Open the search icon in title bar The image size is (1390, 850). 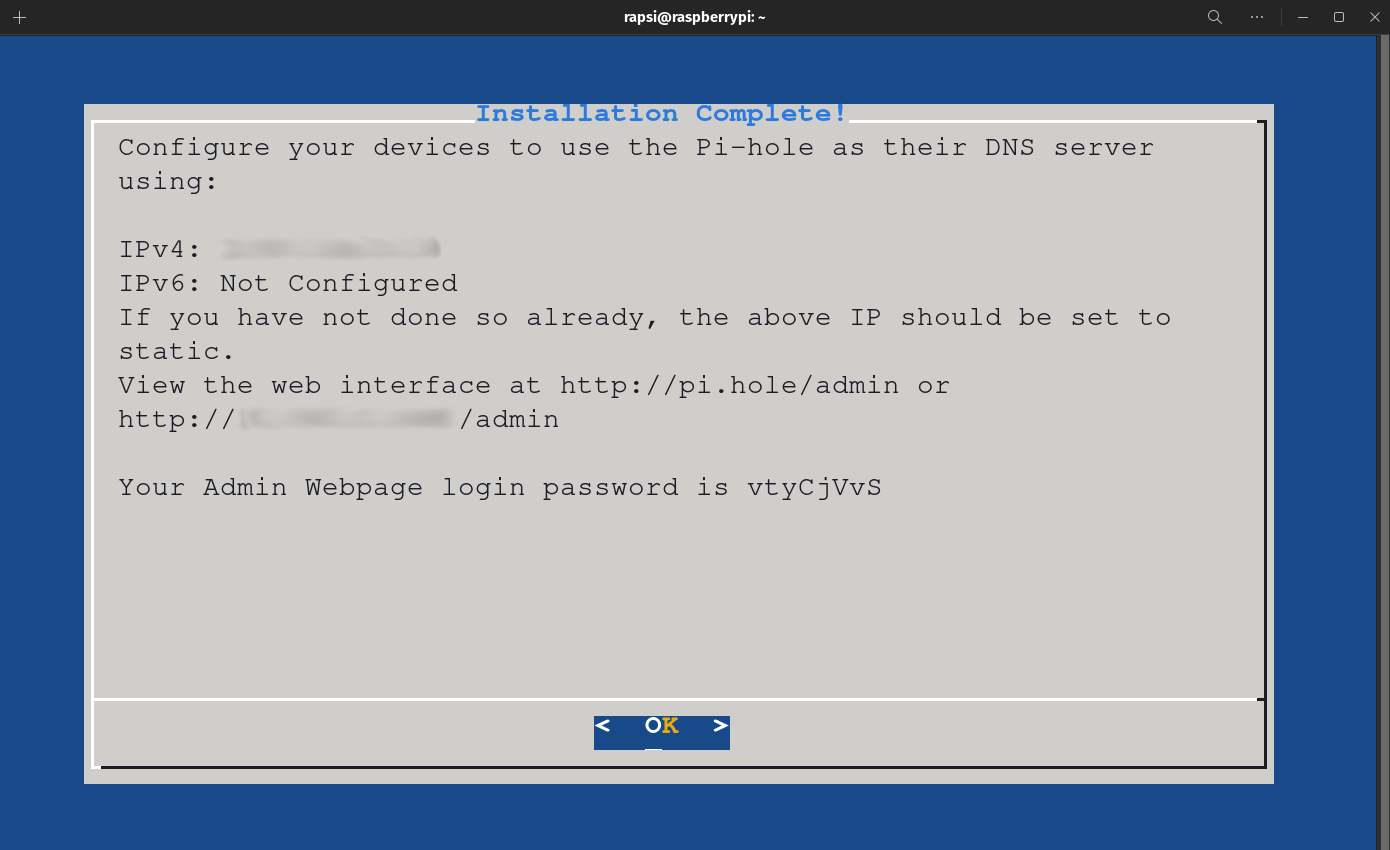[1215, 17]
